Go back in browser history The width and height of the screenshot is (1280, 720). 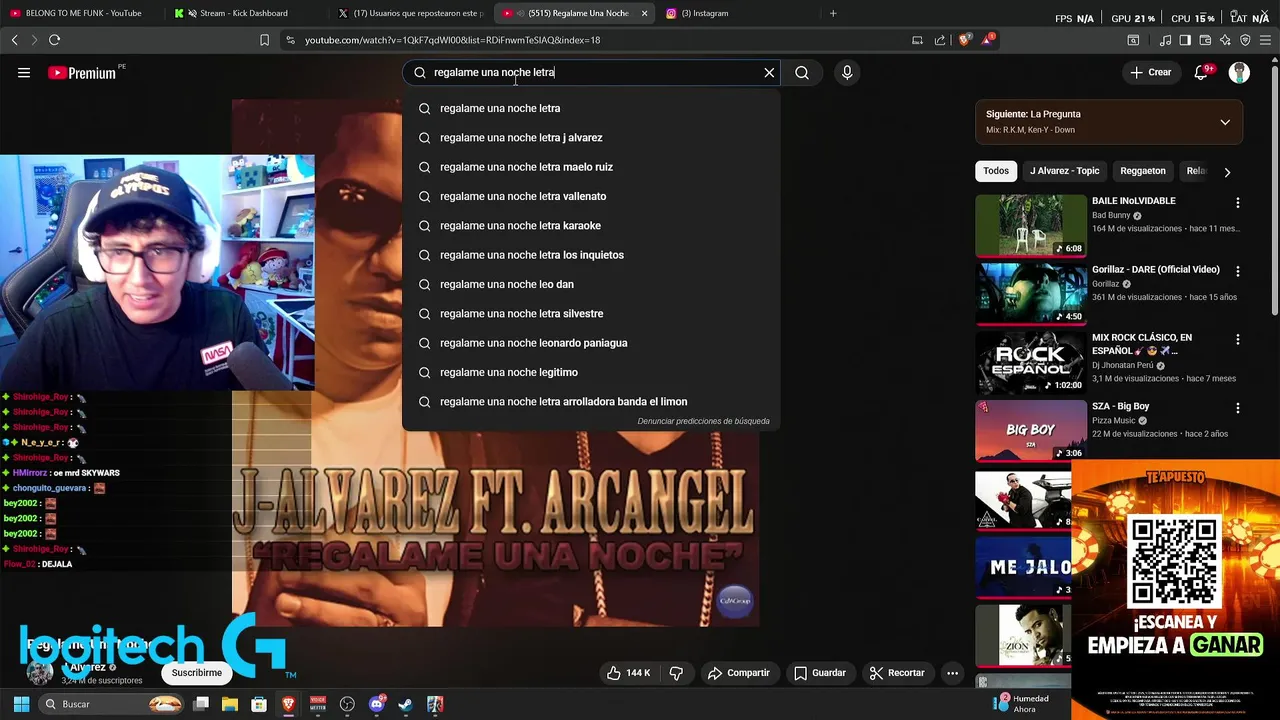tap(14, 40)
